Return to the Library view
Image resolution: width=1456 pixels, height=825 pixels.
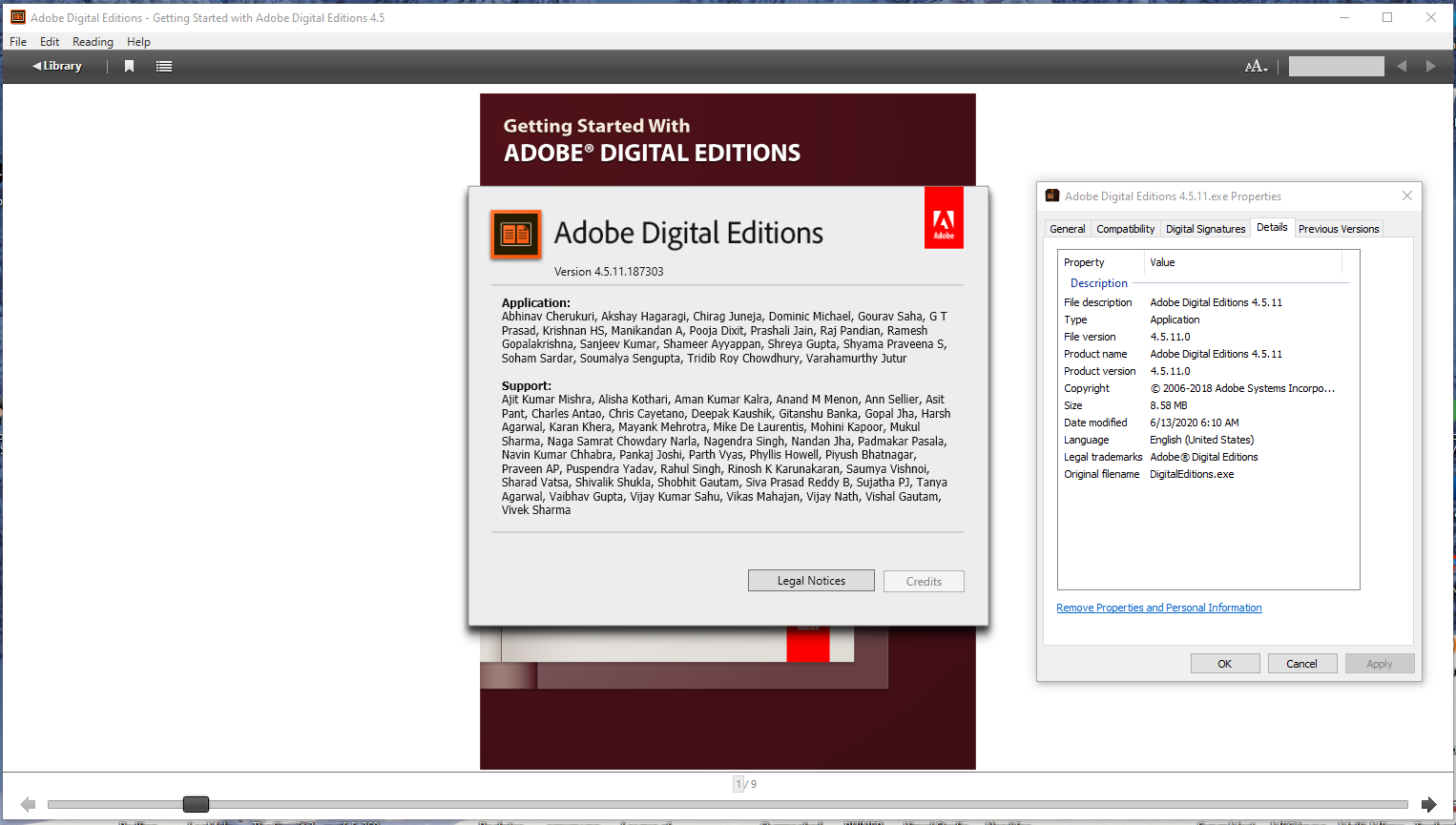click(x=55, y=66)
